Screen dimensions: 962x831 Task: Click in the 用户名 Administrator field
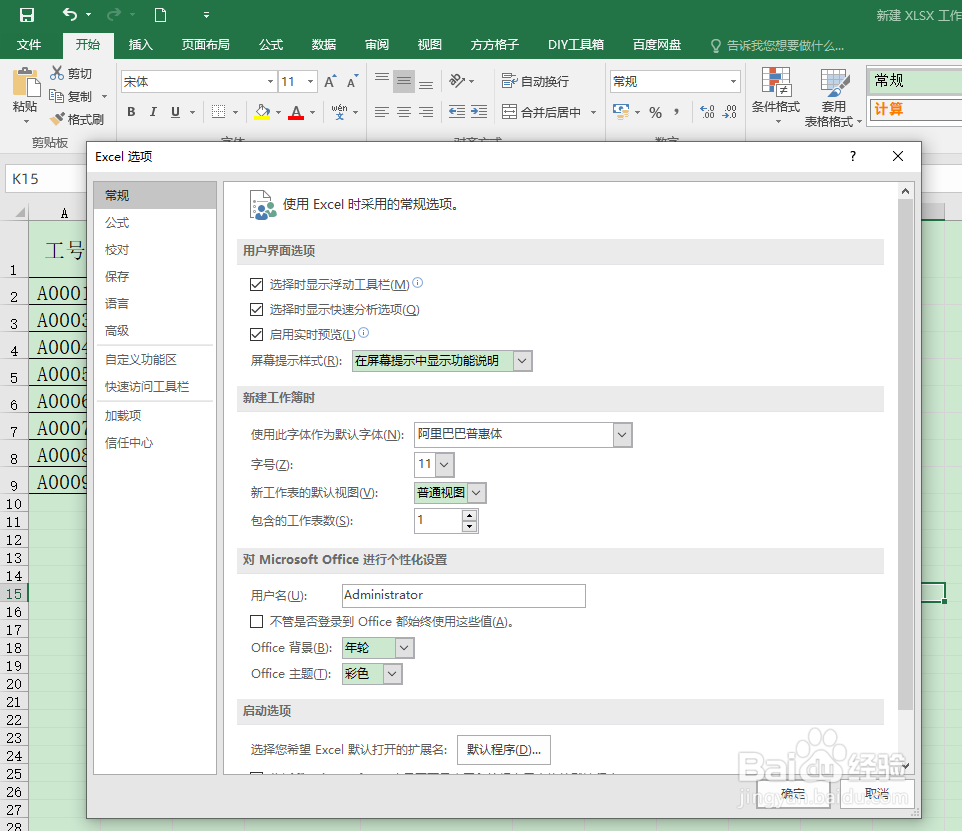coord(464,595)
